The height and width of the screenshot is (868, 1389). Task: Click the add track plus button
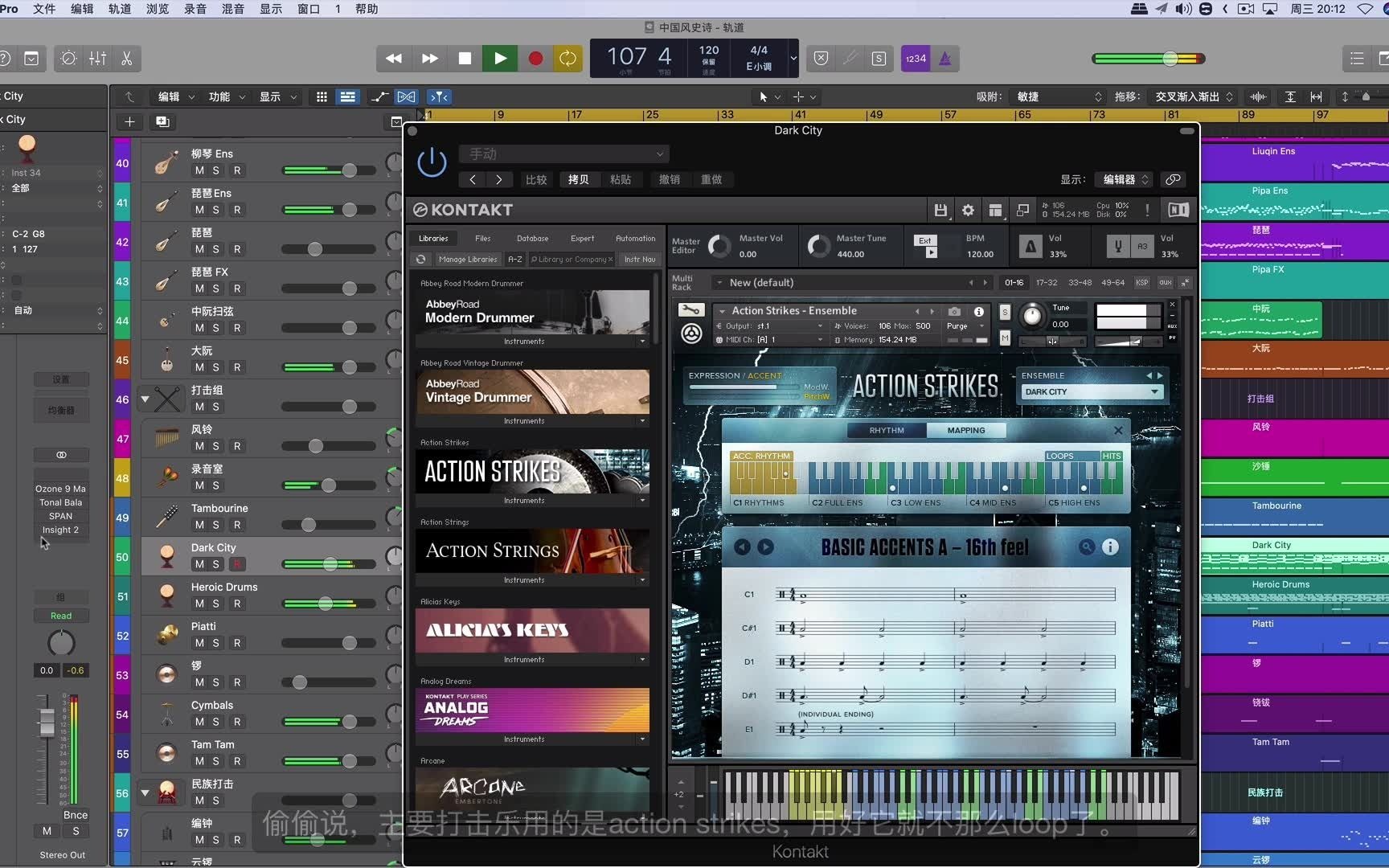[129, 121]
